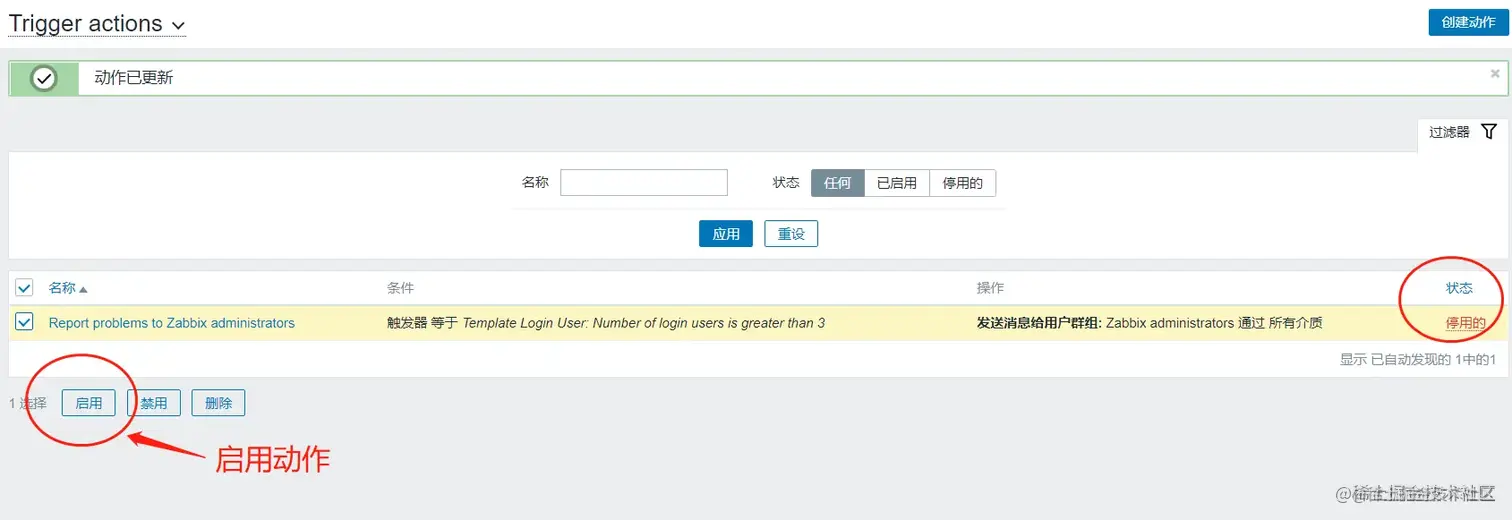The width and height of the screenshot is (1512, 520).
Task: Click the 重设 filter button
Action: click(791, 234)
